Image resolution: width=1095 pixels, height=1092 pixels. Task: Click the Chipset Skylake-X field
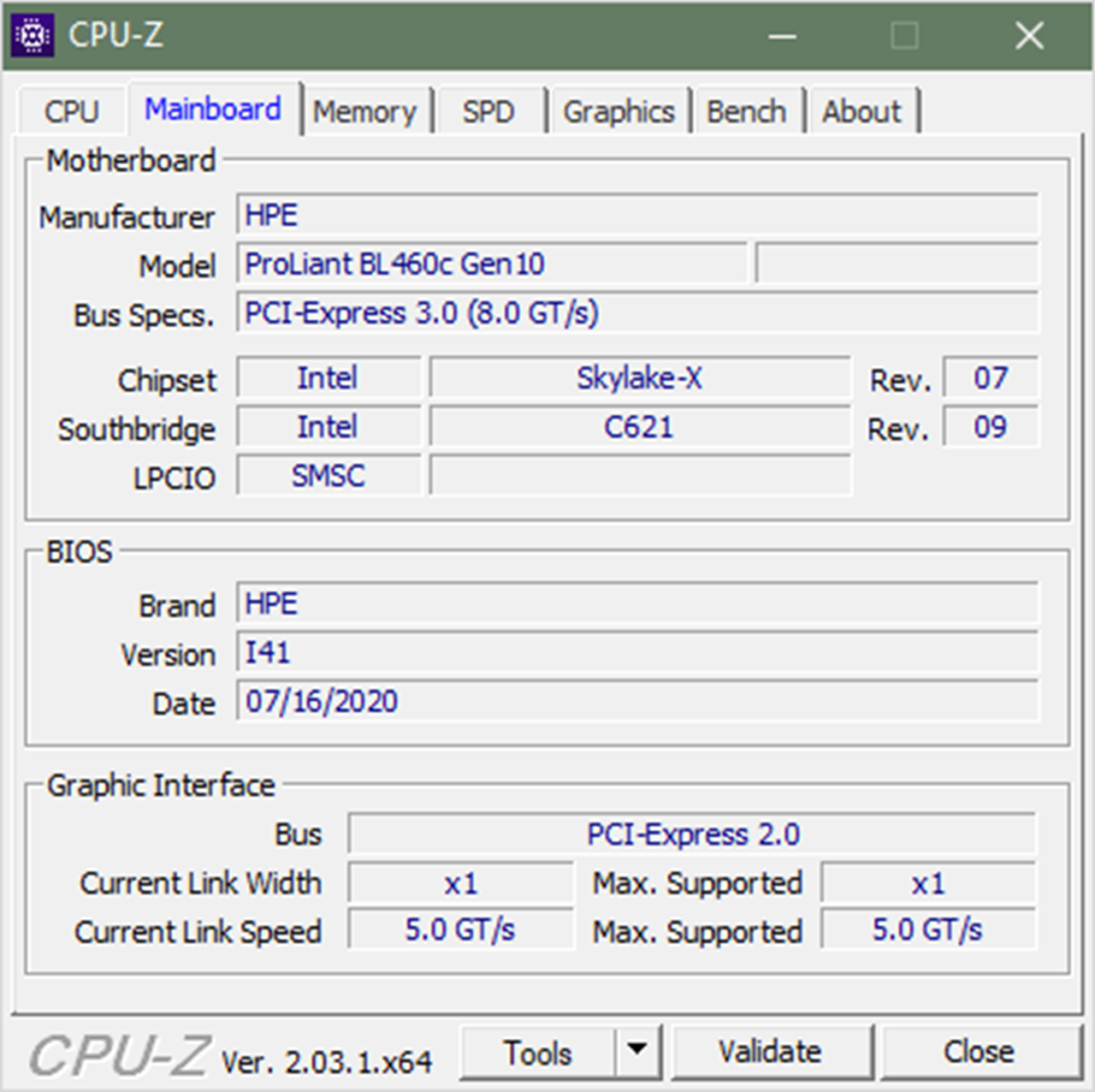tap(639, 378)
